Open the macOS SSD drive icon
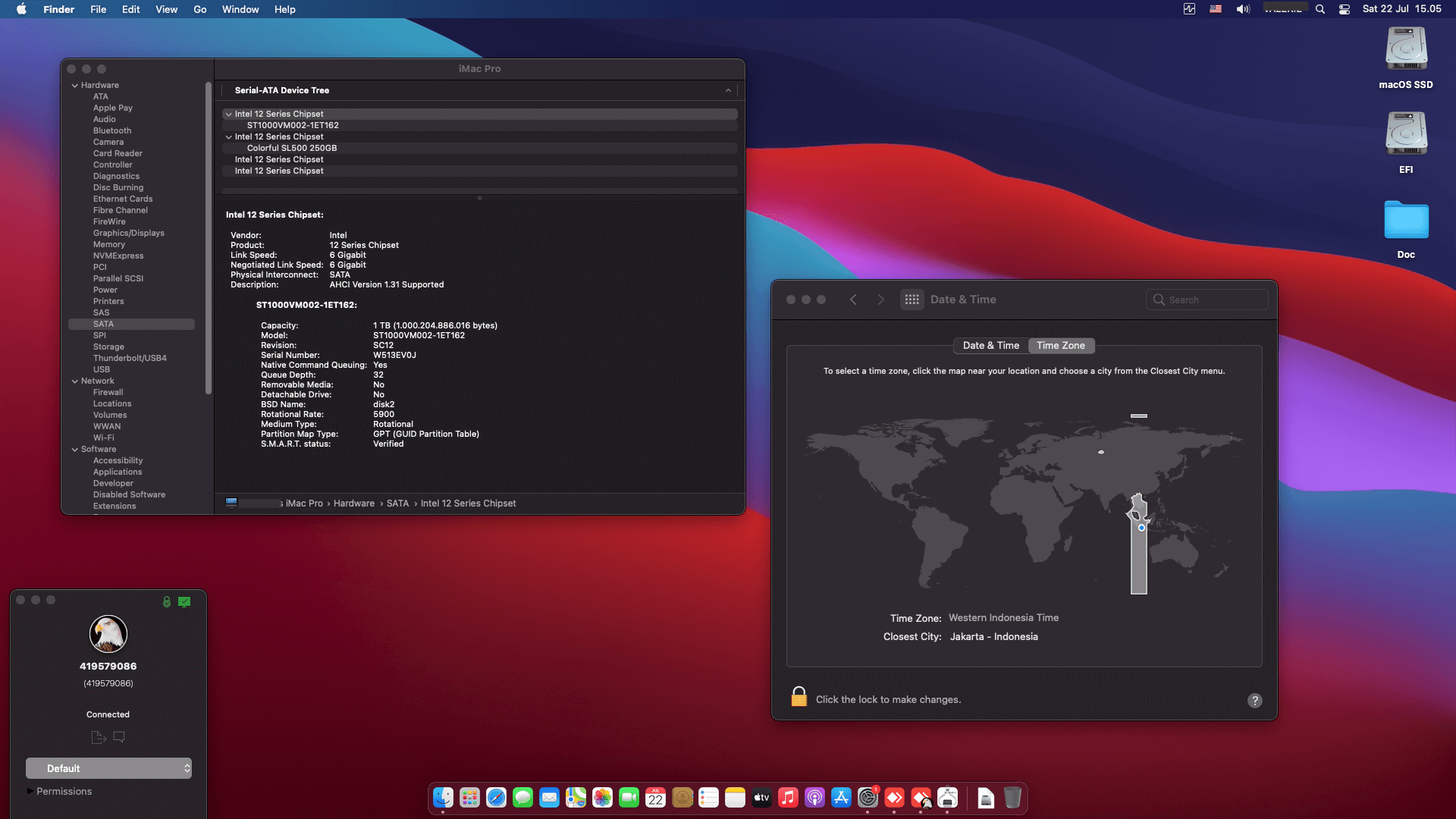Viewport: 1456px width, 819px height. (1405, 50)
